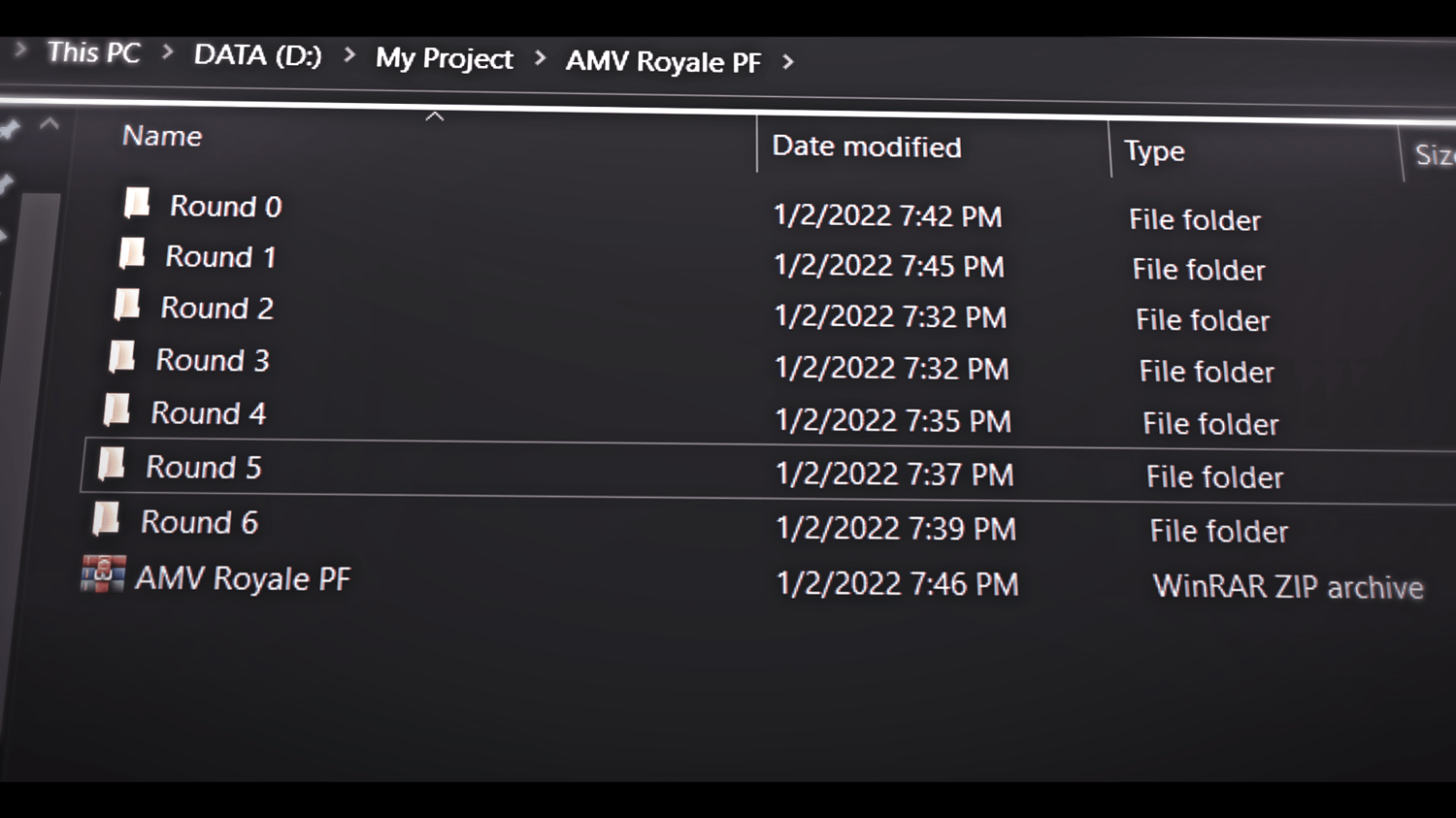Sort files by the Name column header

coord(162,136)
